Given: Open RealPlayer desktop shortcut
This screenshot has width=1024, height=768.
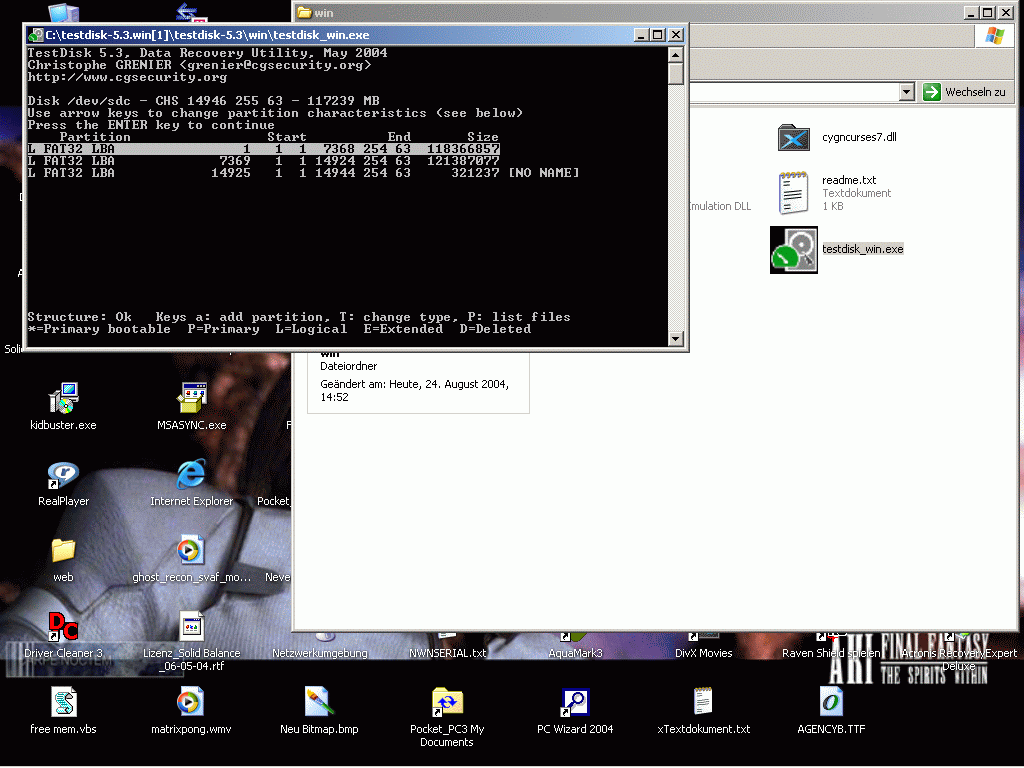Looking at the screenshot, I should (63, 474).
